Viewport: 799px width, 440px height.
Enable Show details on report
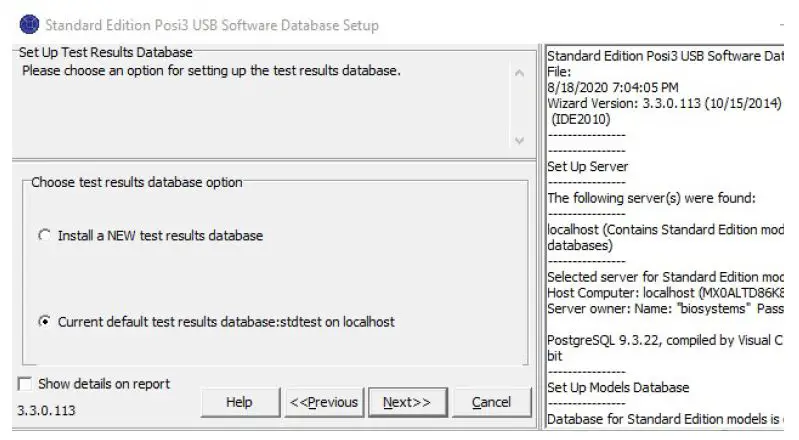(x=25, y=384)
